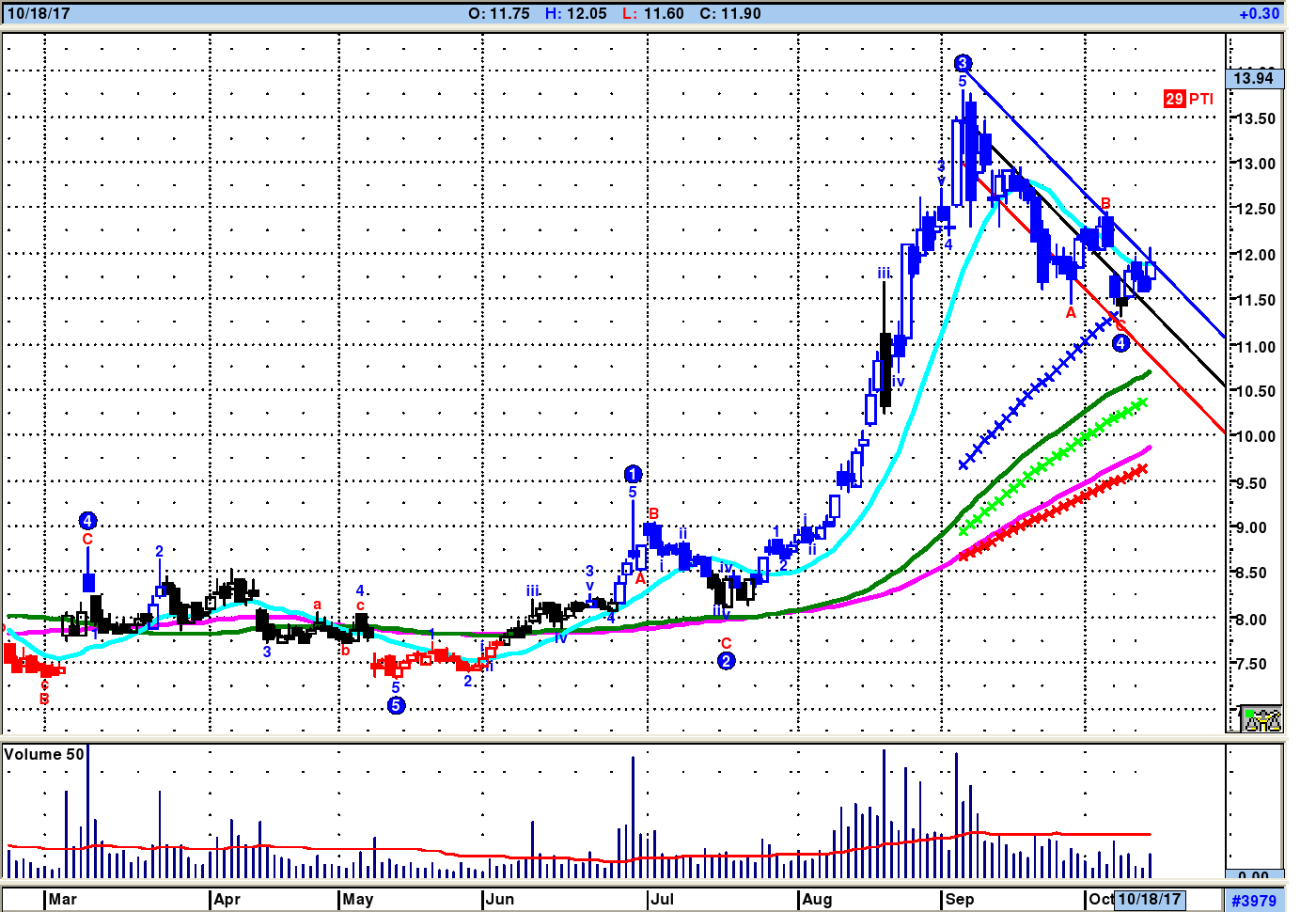Screen dimensions: 1316x912
Task: Click the Volume 50 pane label
Action: click(43, 754)
